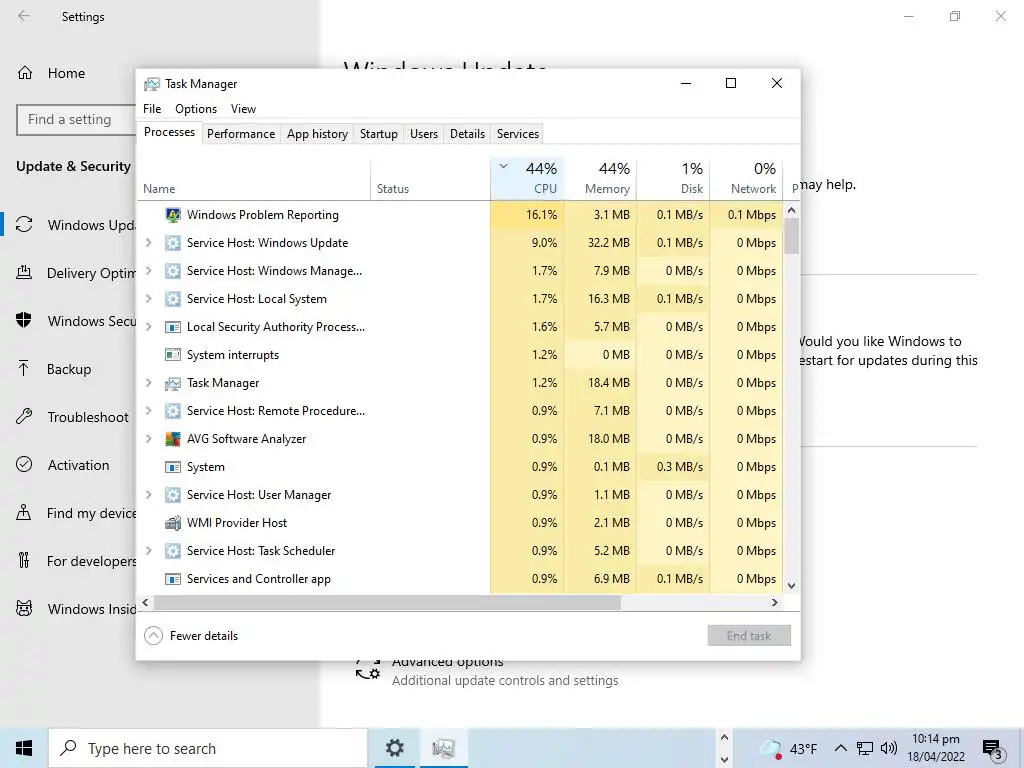1024x768 pixels.
Task: Click the Status column header
Action: pyautogui.click(x=430, y=178)
